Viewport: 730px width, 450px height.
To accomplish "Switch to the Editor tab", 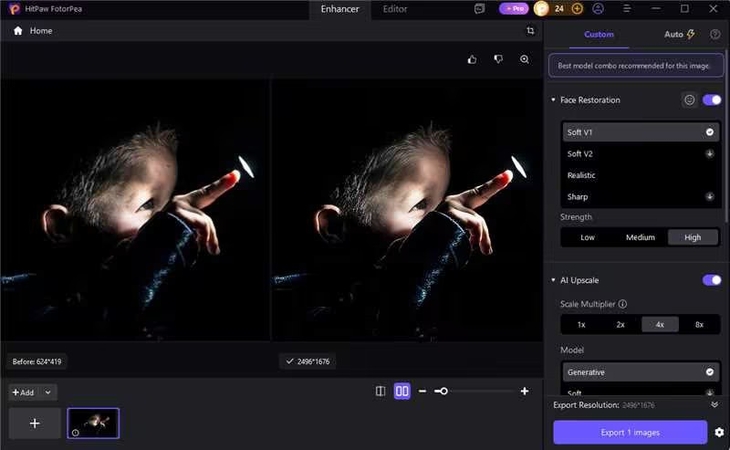I will pyautogui.click(x=395, y=9).
